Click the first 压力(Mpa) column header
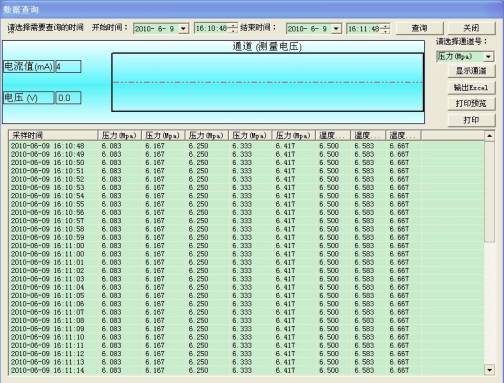The image size is (504, 383). (119, 135)
